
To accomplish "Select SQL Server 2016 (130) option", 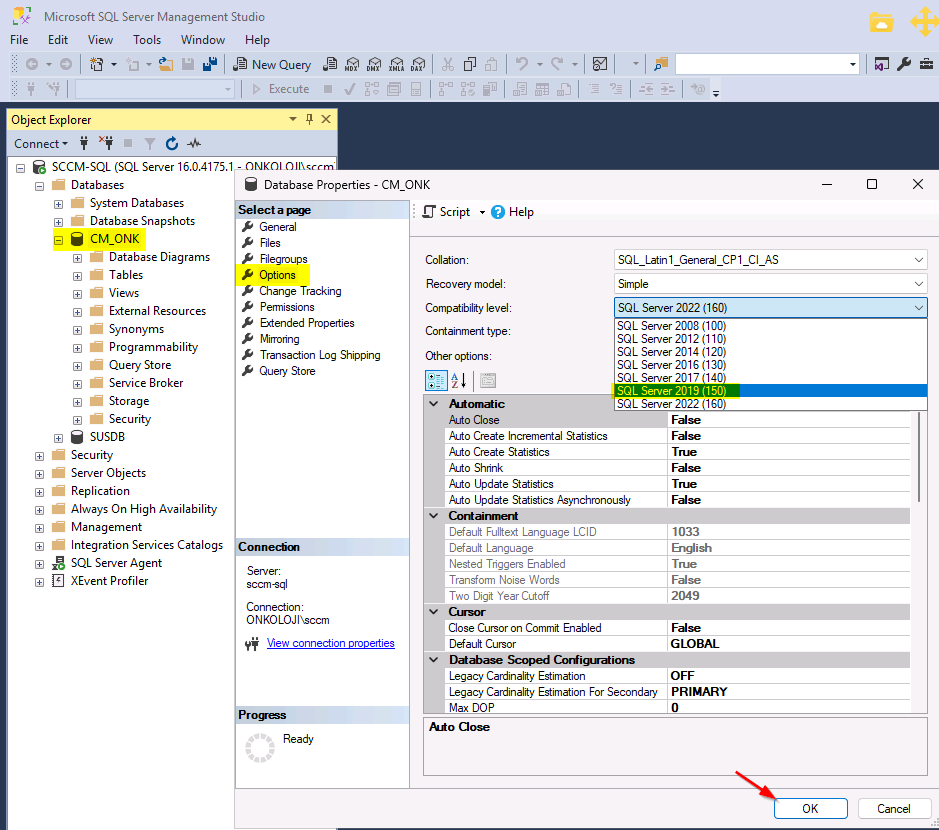I will 770,365.
